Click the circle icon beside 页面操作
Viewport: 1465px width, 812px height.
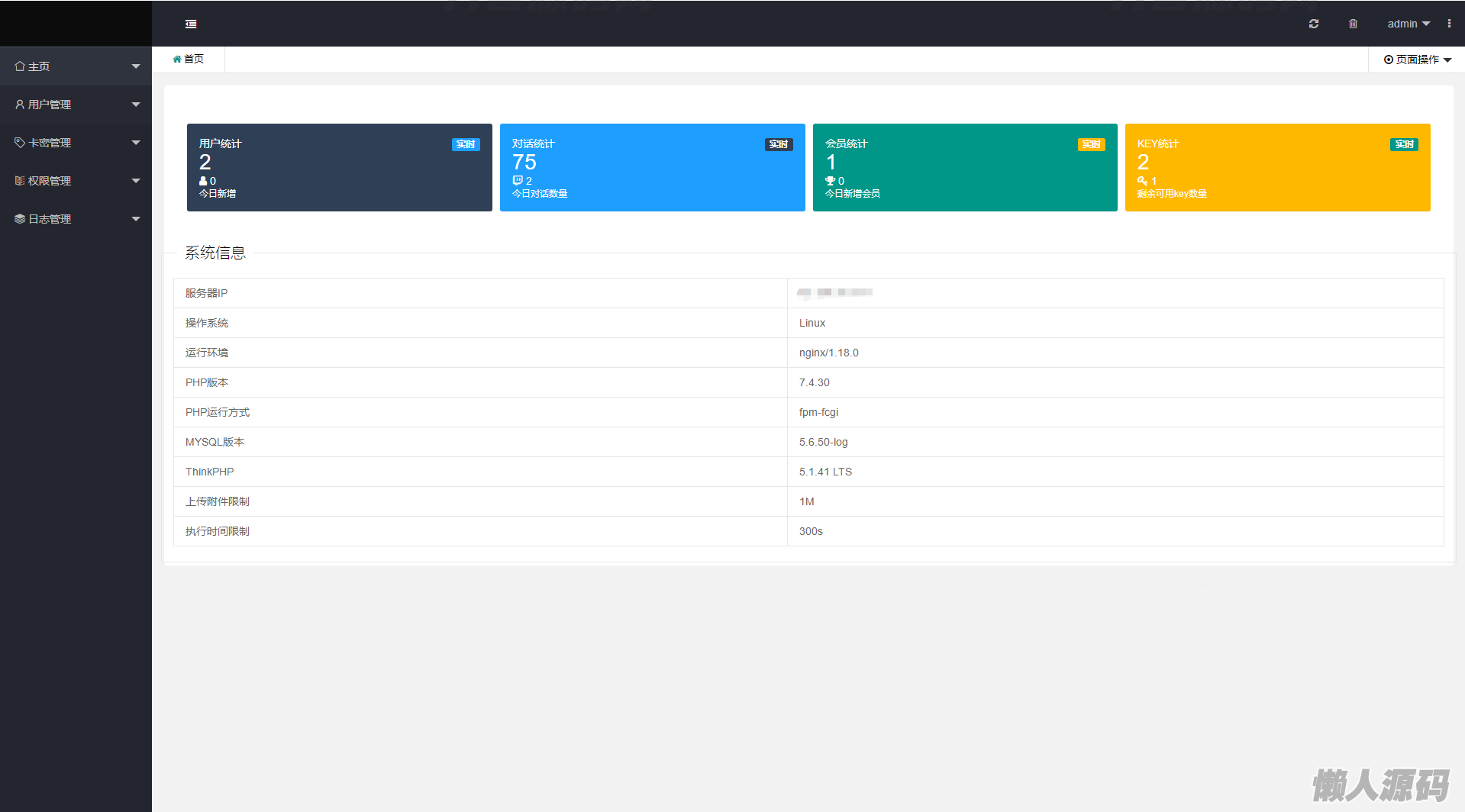(x=1389, y=60)
